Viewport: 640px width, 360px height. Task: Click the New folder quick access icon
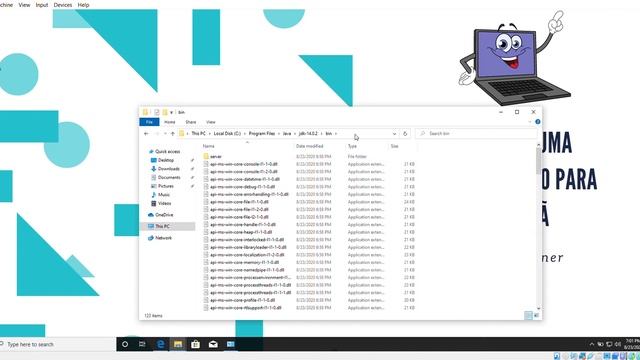[x=164, y=112]
